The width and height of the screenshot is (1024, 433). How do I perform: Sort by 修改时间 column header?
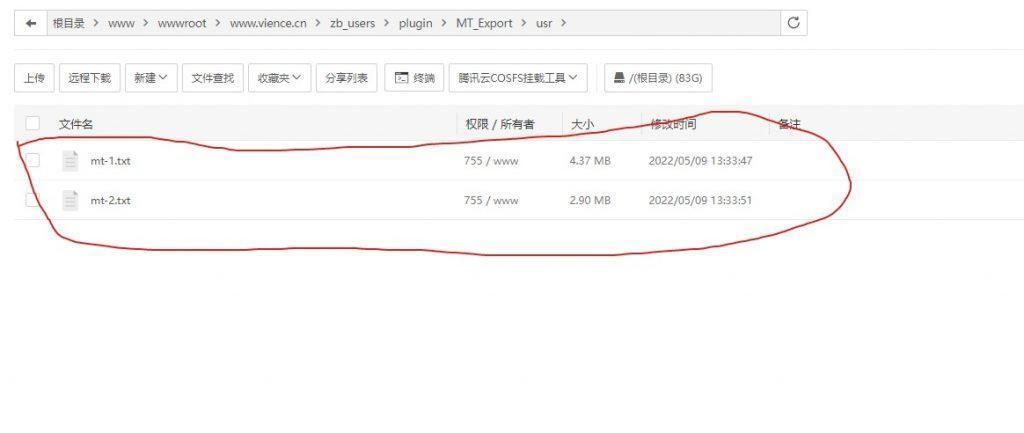click(x=673, y=124)
